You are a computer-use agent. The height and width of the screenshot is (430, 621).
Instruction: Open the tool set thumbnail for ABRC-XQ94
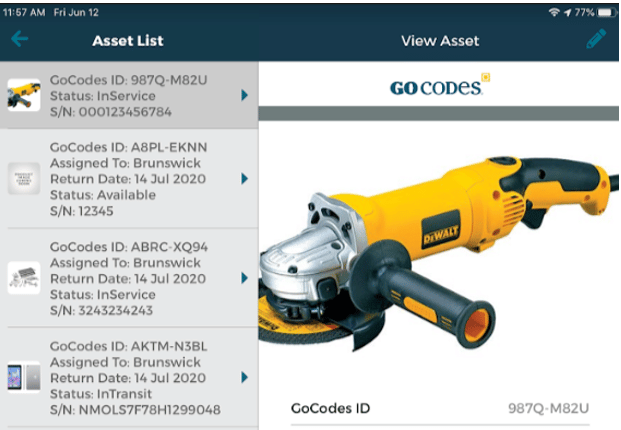[24, 278]
